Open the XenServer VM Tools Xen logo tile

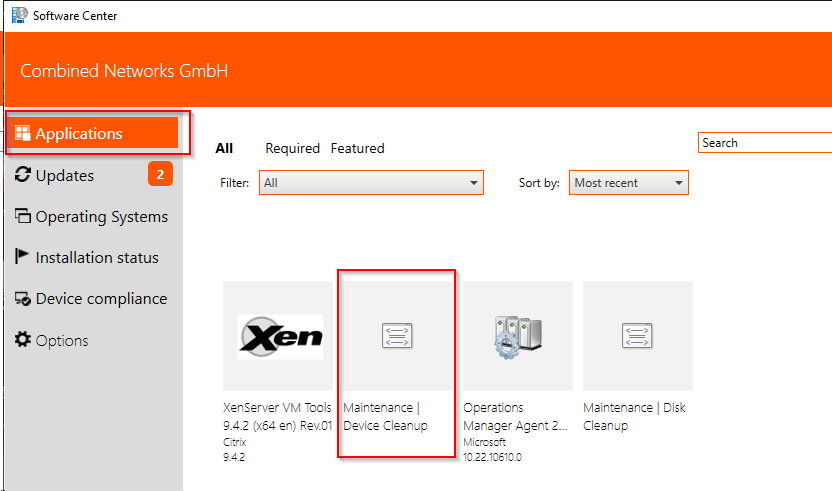click(x=278, y=336)
